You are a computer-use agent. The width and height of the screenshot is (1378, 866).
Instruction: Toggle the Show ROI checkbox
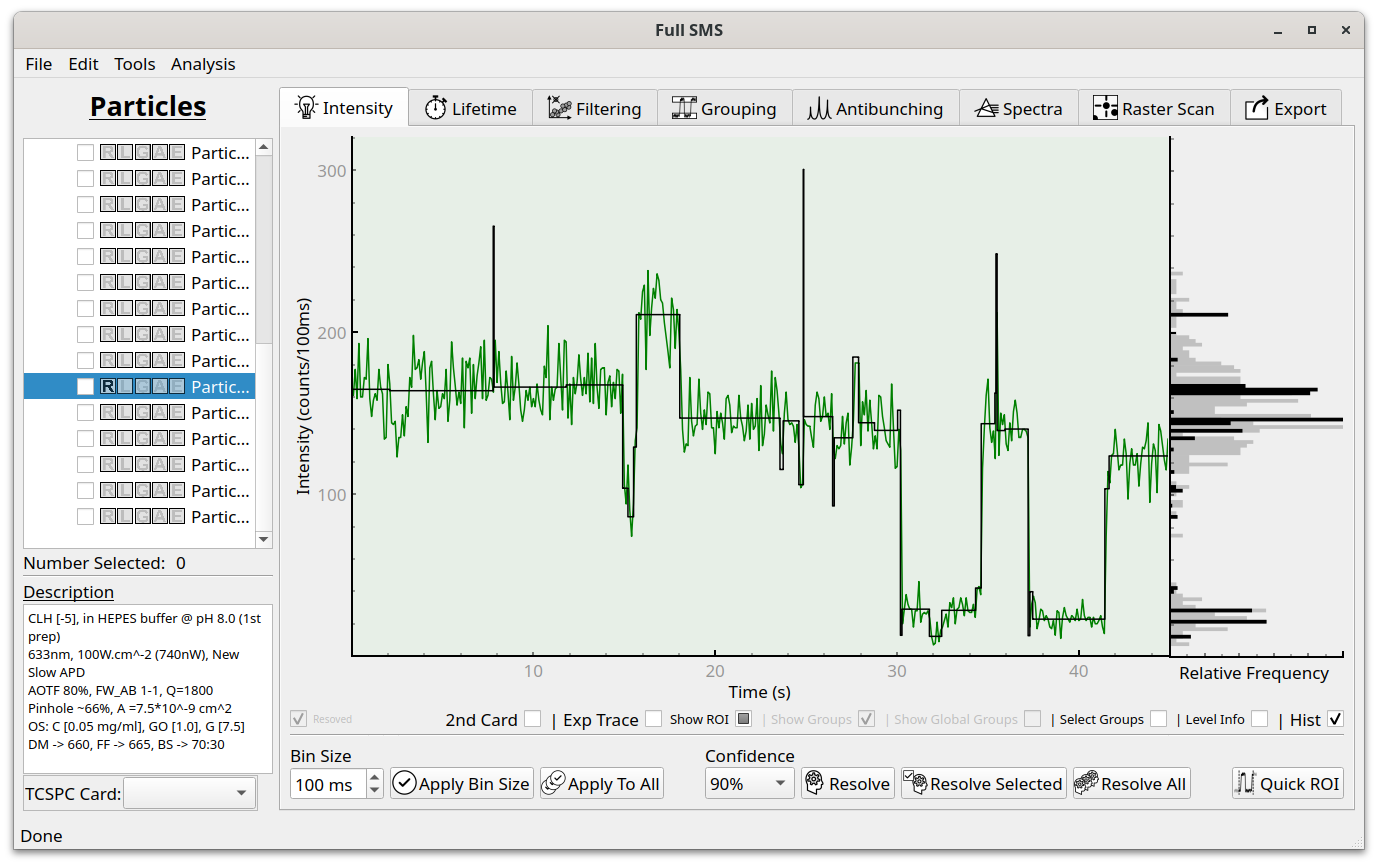[743, 719]
